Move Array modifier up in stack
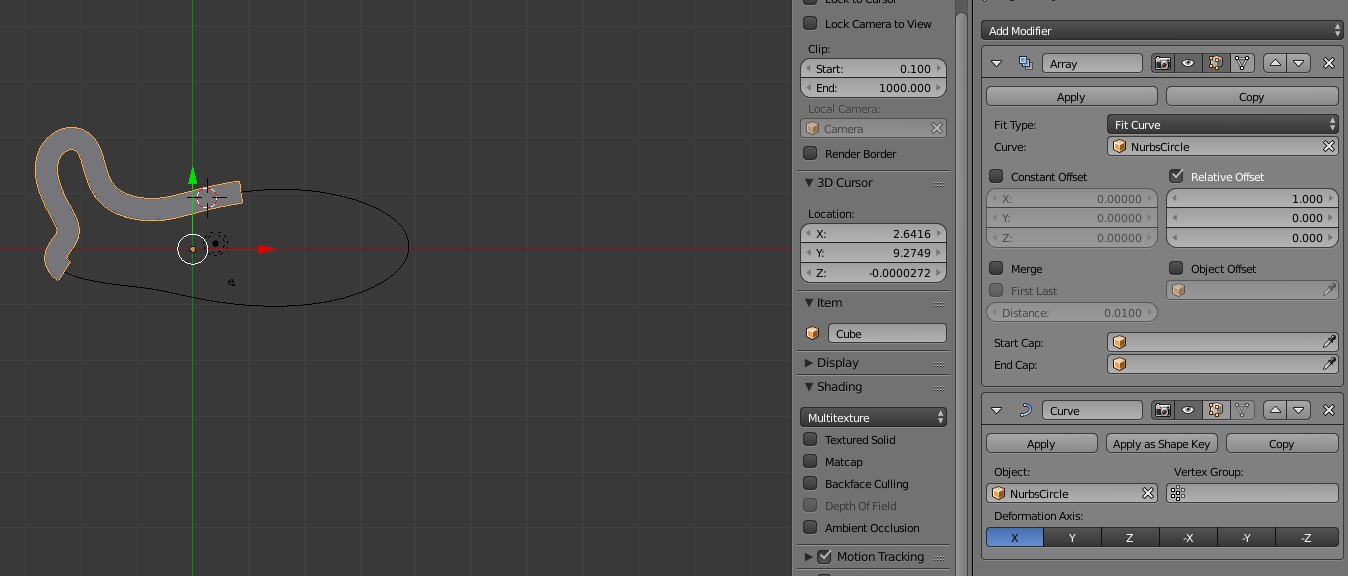Viewport: 1348px width, 576px height. click(x=1275, y=63)
